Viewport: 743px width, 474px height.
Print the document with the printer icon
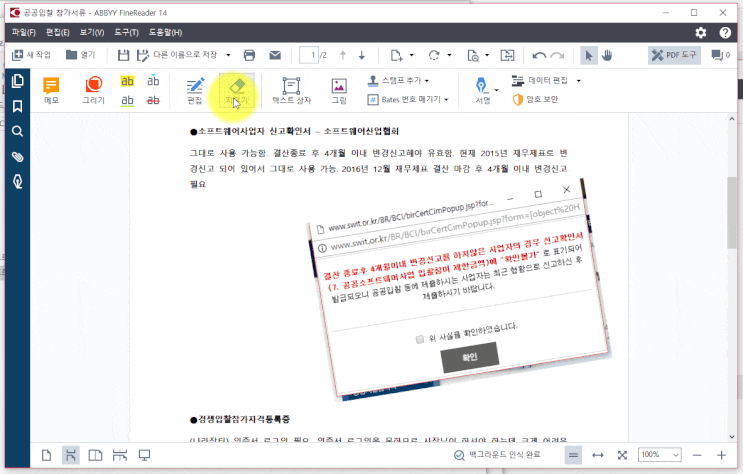(249, 55)
